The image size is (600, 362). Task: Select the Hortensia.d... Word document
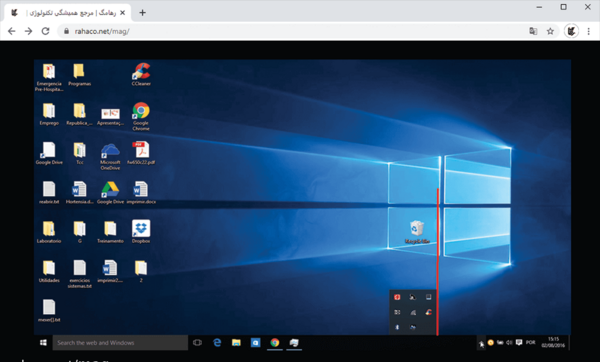click(79, 192)
